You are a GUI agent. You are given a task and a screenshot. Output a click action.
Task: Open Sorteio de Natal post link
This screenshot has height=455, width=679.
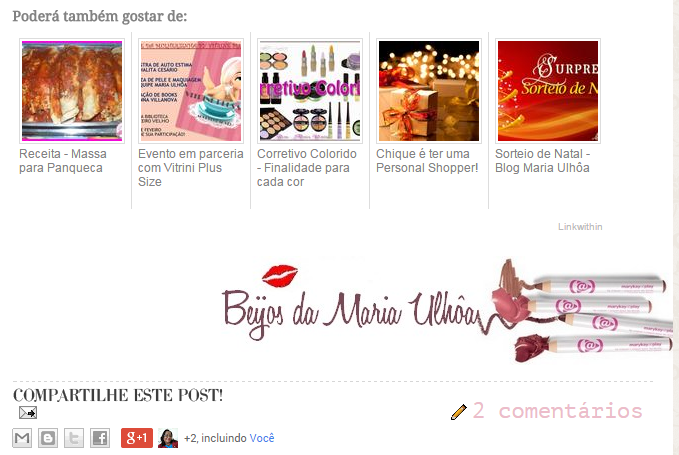click(x=543, y=161)
